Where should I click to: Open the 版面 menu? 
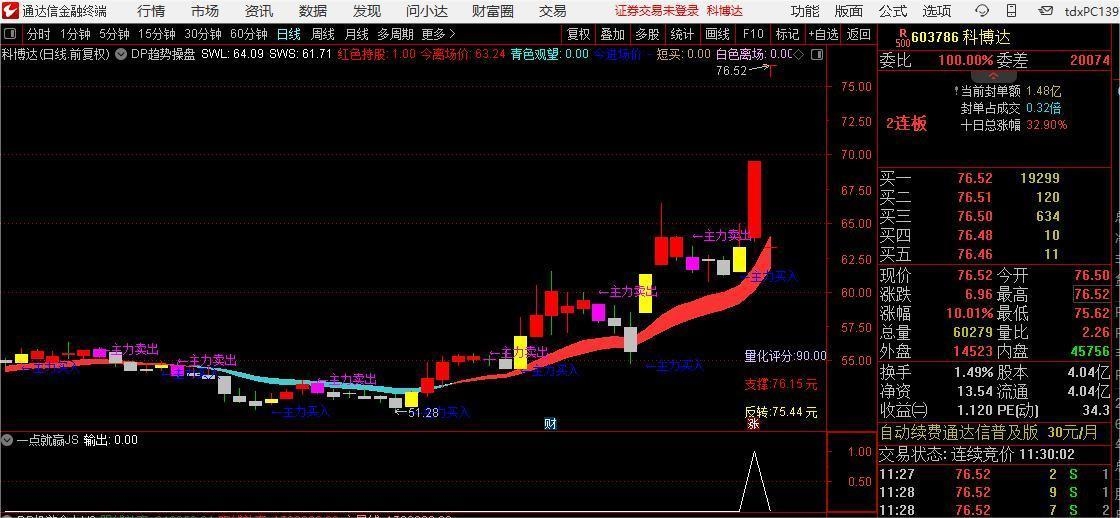[x=849, y=11]
